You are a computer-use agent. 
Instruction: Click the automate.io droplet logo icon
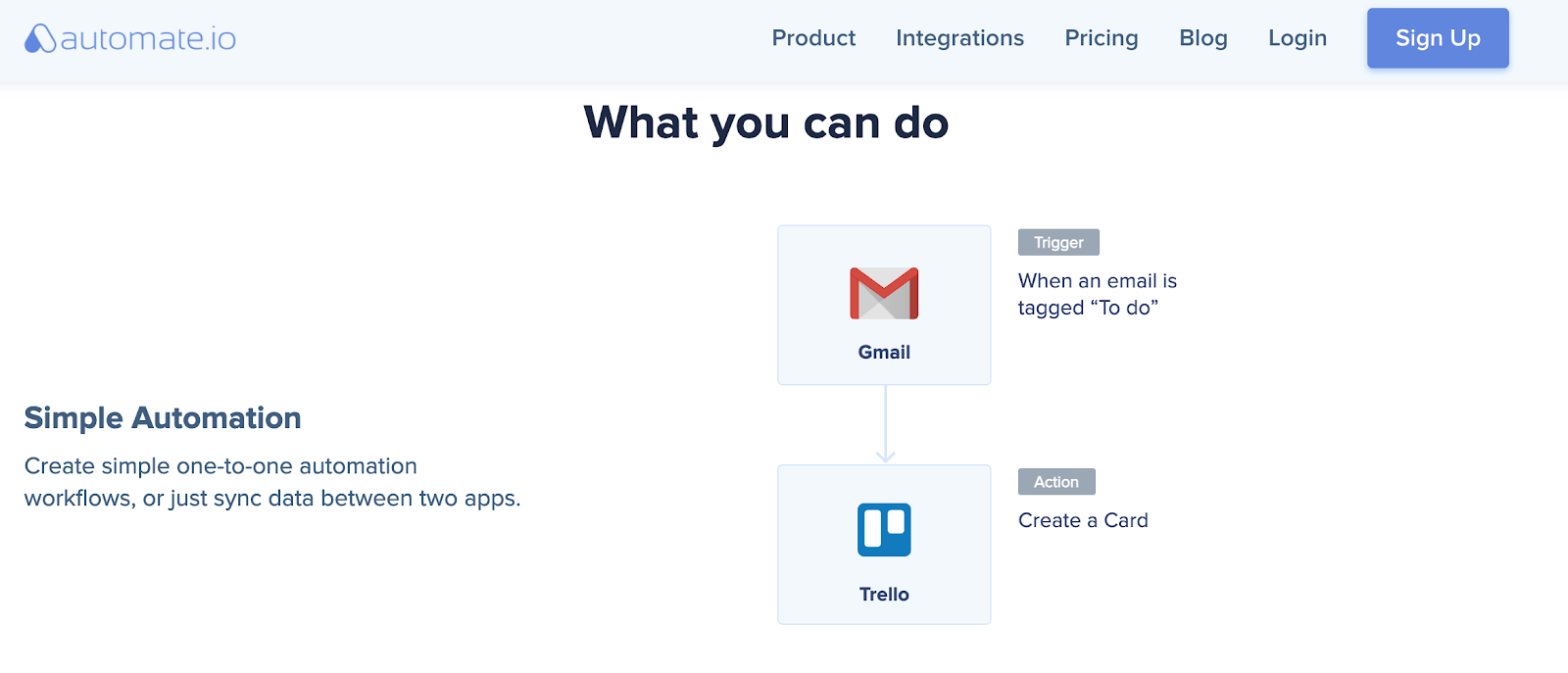click(x=40, y=38)
